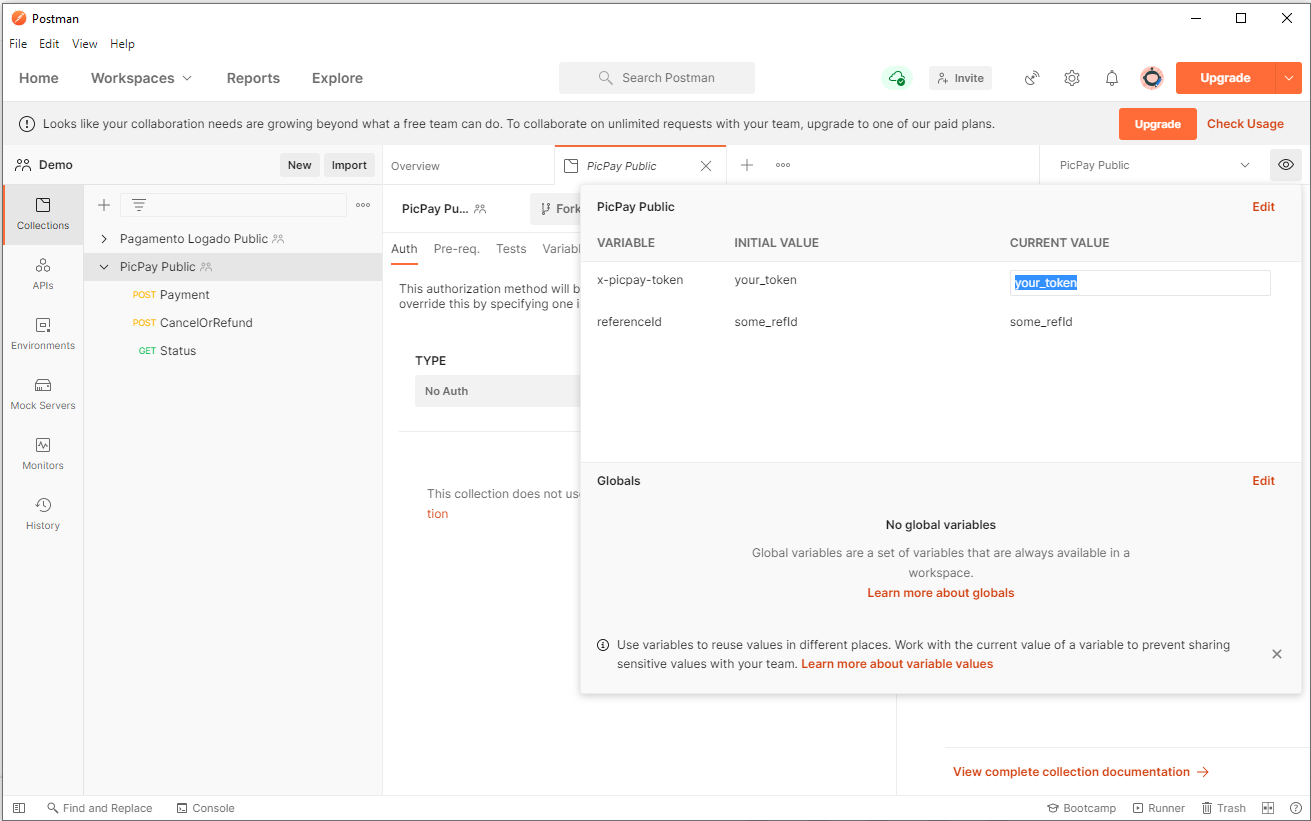The height and width of the screenshot is (821, 1311).
Task: Click the Check Usage link
Action: [x=1245, y=124]
